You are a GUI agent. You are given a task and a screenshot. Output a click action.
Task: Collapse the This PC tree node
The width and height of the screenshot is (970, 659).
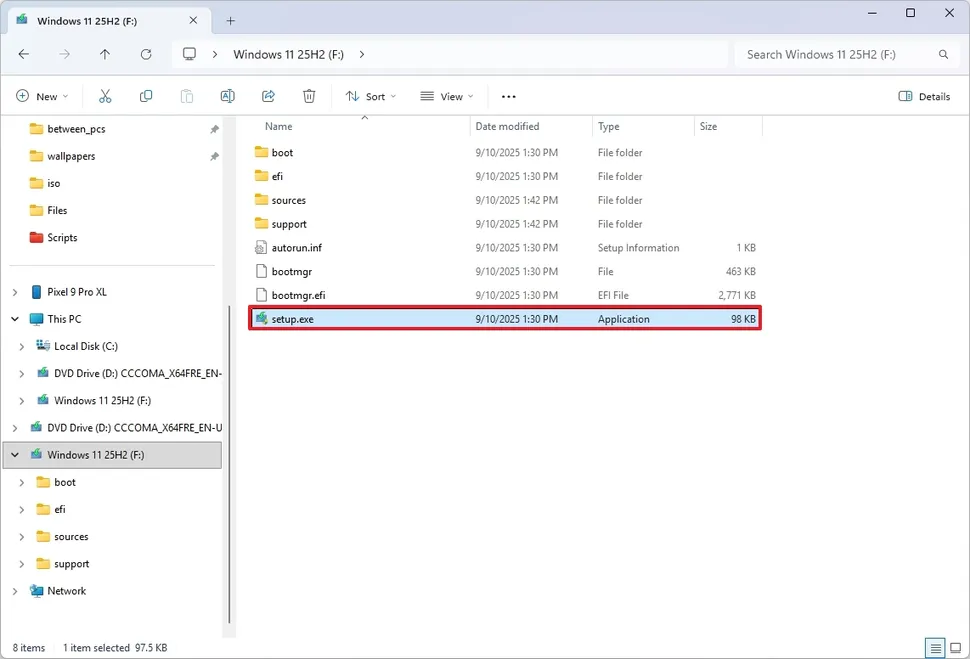pyautogui.click(x=15, y=319)
